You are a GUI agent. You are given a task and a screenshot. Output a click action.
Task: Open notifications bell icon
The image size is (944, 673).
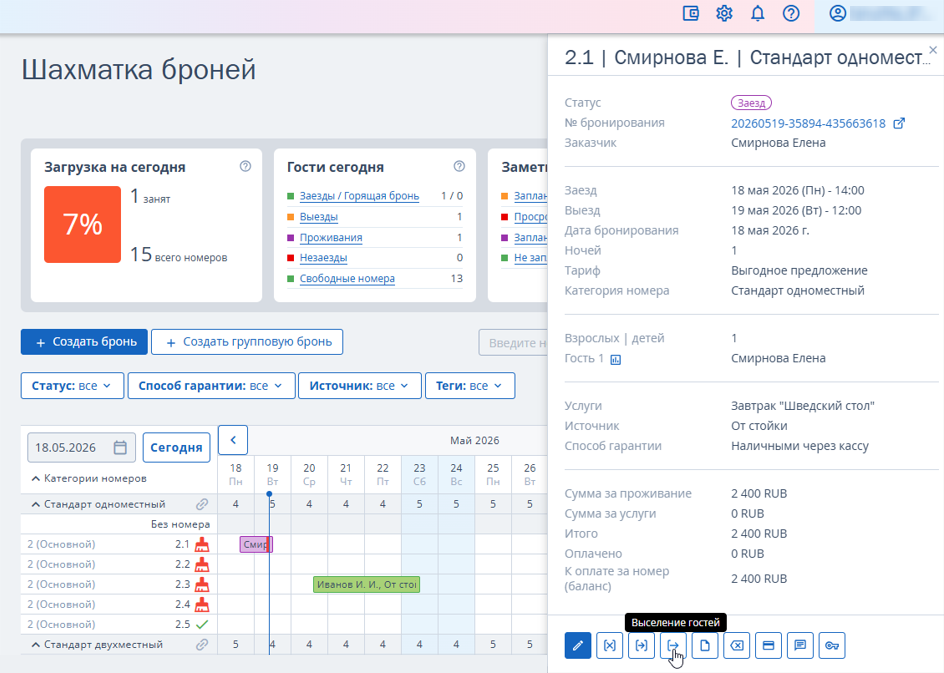click(757, 13)
